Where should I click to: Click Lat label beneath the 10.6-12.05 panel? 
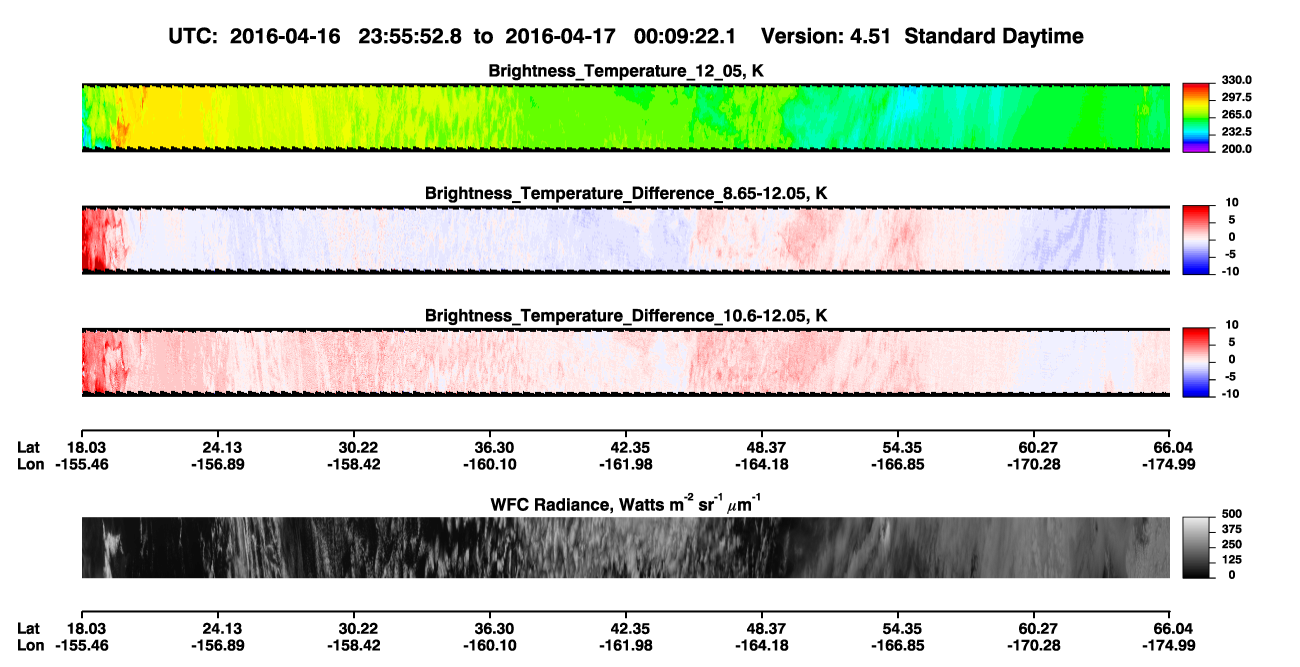coord(29,447)
